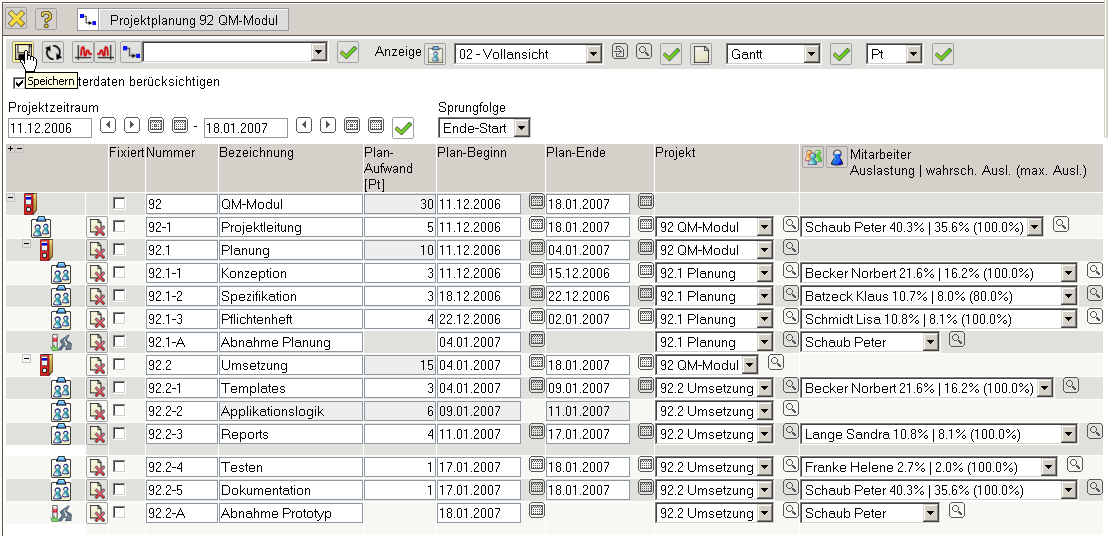Click the Plan-Ende column header

pyautogui.click(x=575, y=153)
